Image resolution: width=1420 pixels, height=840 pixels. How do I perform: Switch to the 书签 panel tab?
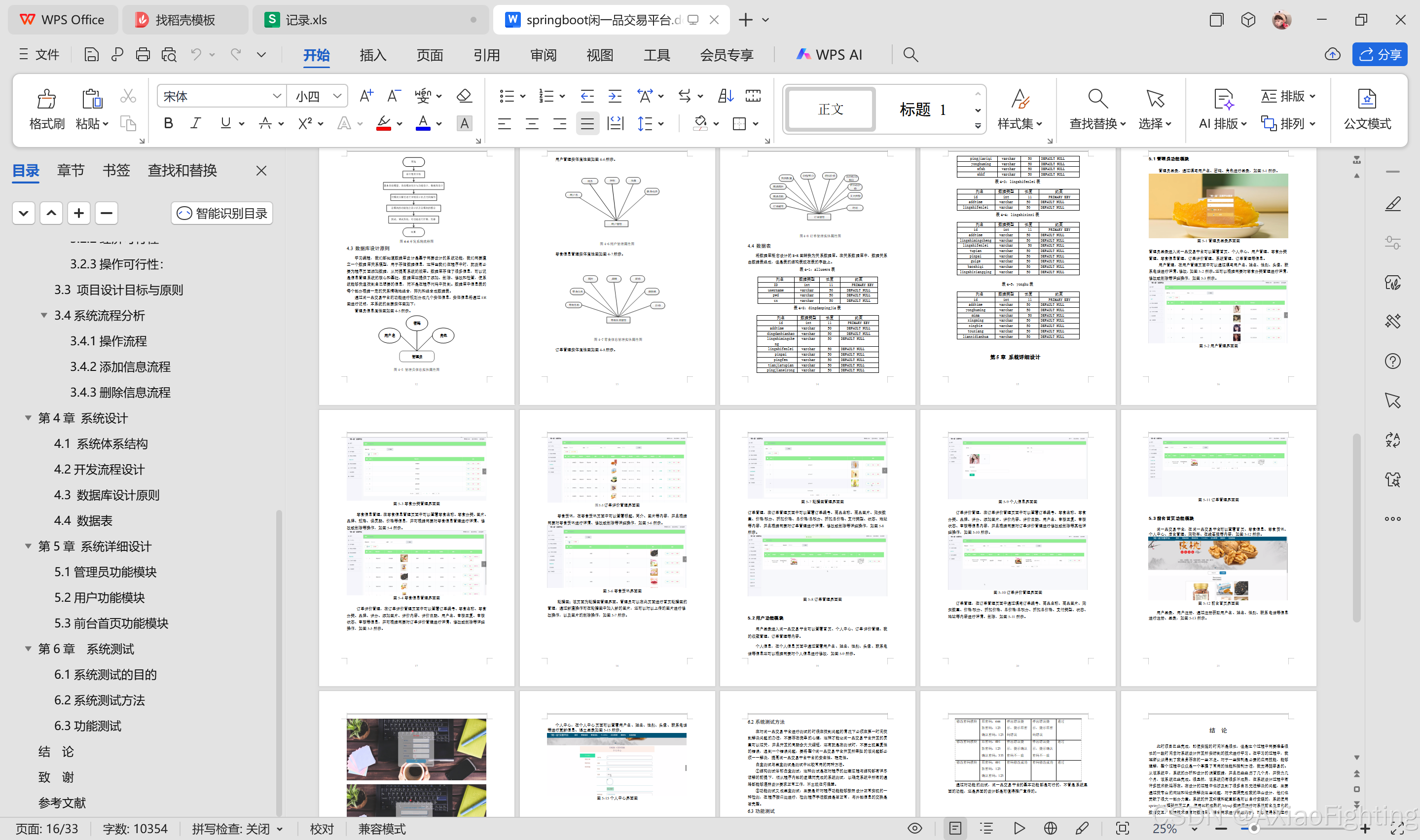[x=116, y=170]
